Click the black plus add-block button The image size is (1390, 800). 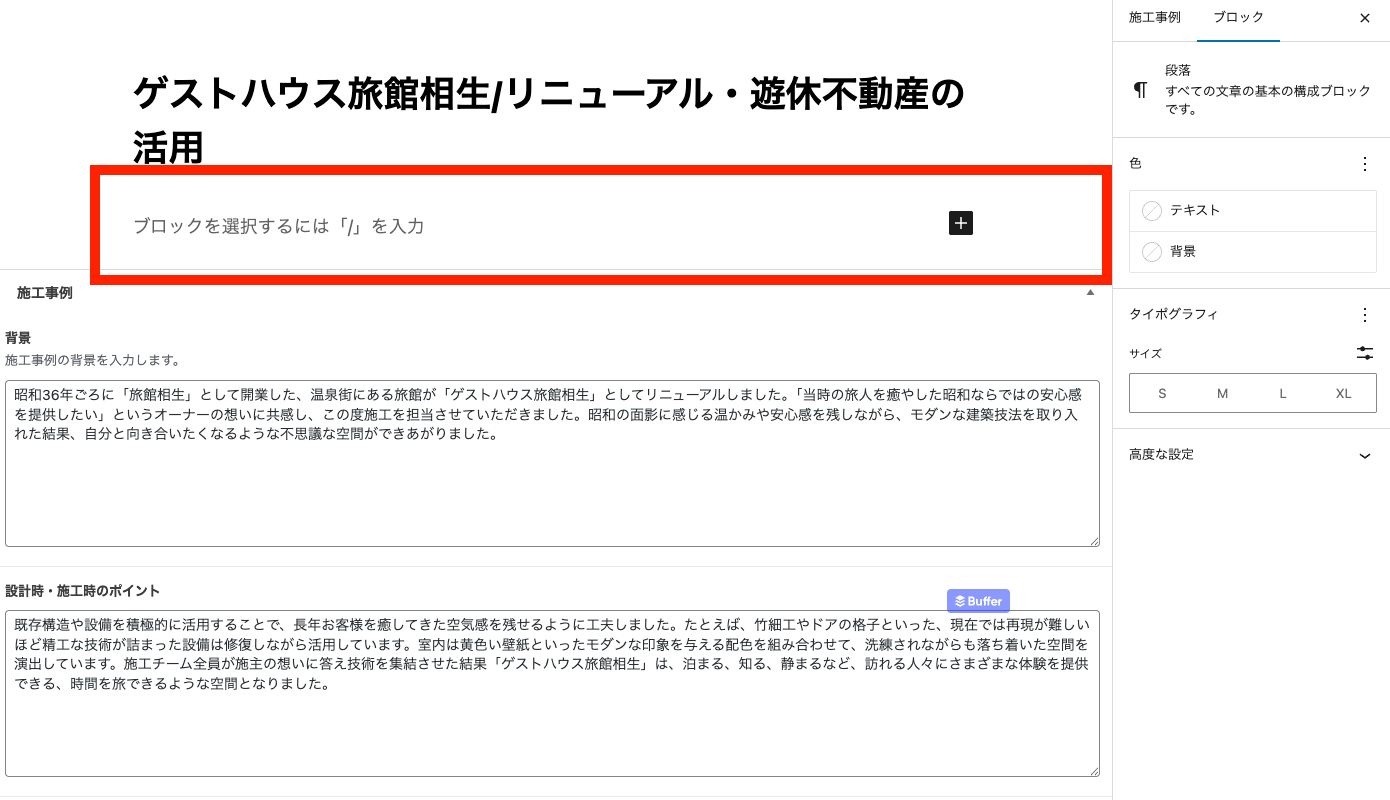[960, 223]
